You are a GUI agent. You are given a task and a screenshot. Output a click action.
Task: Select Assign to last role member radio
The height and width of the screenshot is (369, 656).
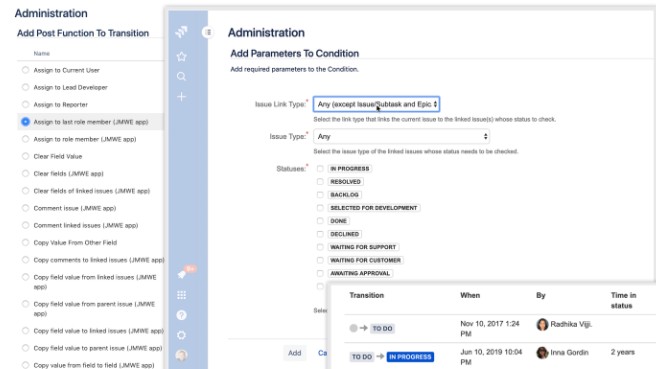(x=26, y=121)
